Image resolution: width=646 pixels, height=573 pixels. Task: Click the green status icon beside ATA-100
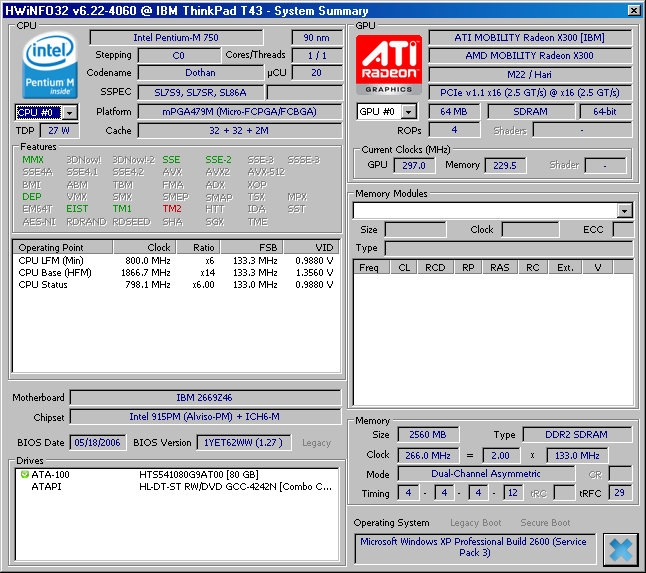pos(24,475)
